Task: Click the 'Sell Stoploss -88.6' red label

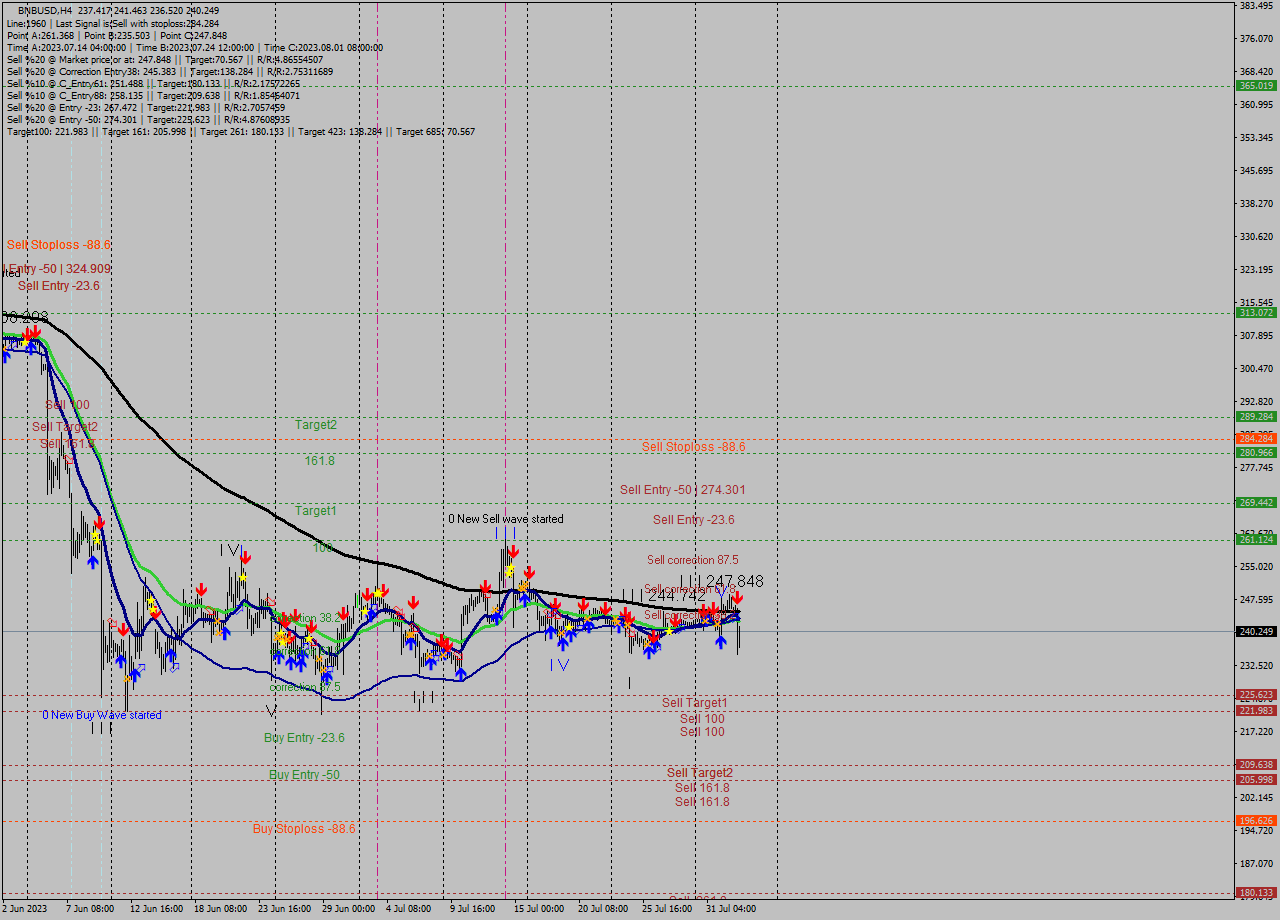Action: [693, 446]
